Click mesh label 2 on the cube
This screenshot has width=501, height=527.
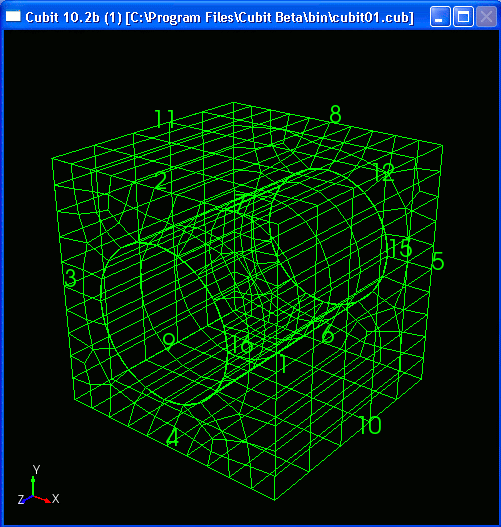tap(161, 181)
